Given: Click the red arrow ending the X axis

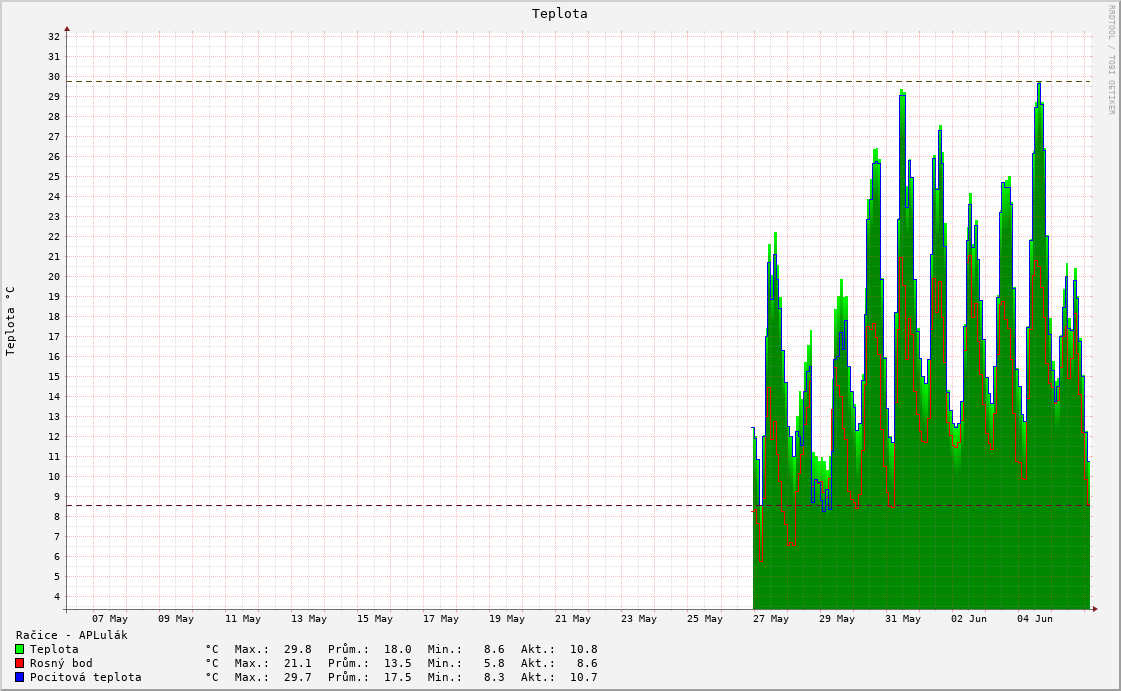Looking at the screenshot, I should click(1095, 610).
